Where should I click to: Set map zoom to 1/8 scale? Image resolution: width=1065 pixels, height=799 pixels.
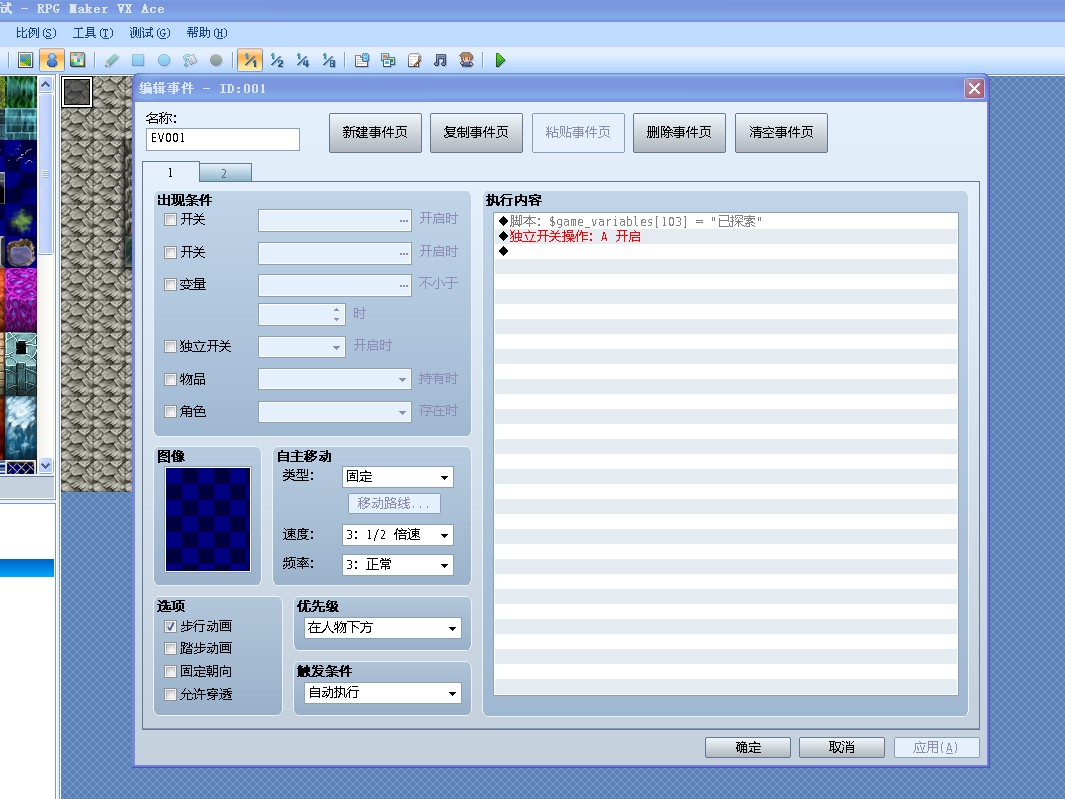[329, 60]
